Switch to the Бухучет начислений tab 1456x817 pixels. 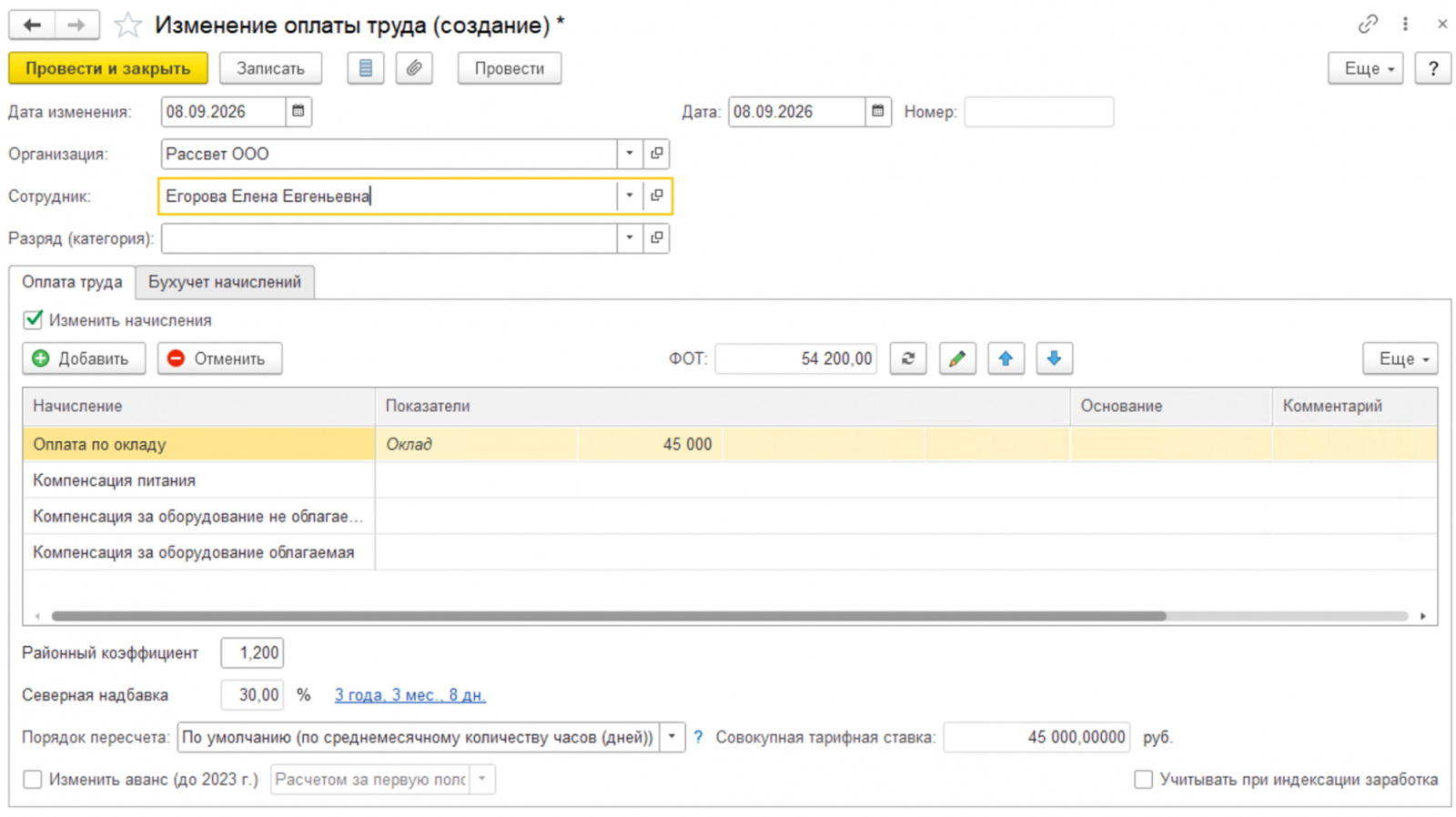point(225,282)
